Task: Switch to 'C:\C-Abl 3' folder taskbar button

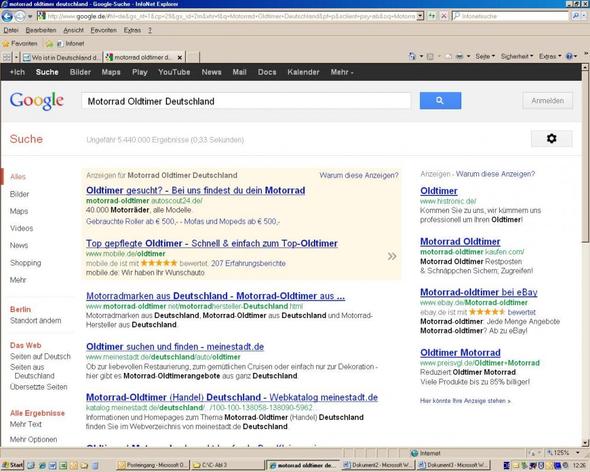Action: [227, 465]
